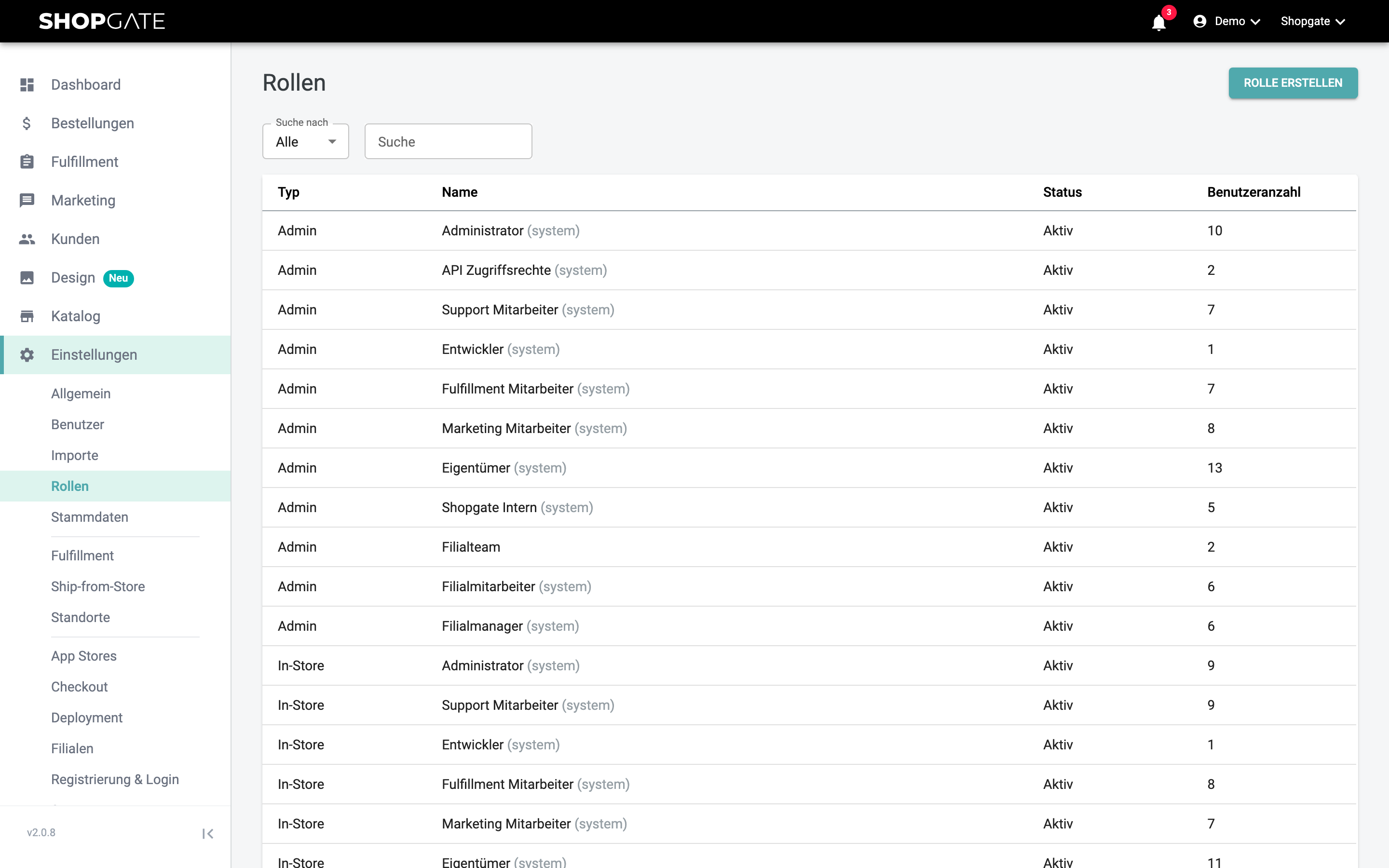Click the Fulfillment clipboard icon
Viewport: 1389px width, 868px height.
pyautogui.click(x=27, y=162)
